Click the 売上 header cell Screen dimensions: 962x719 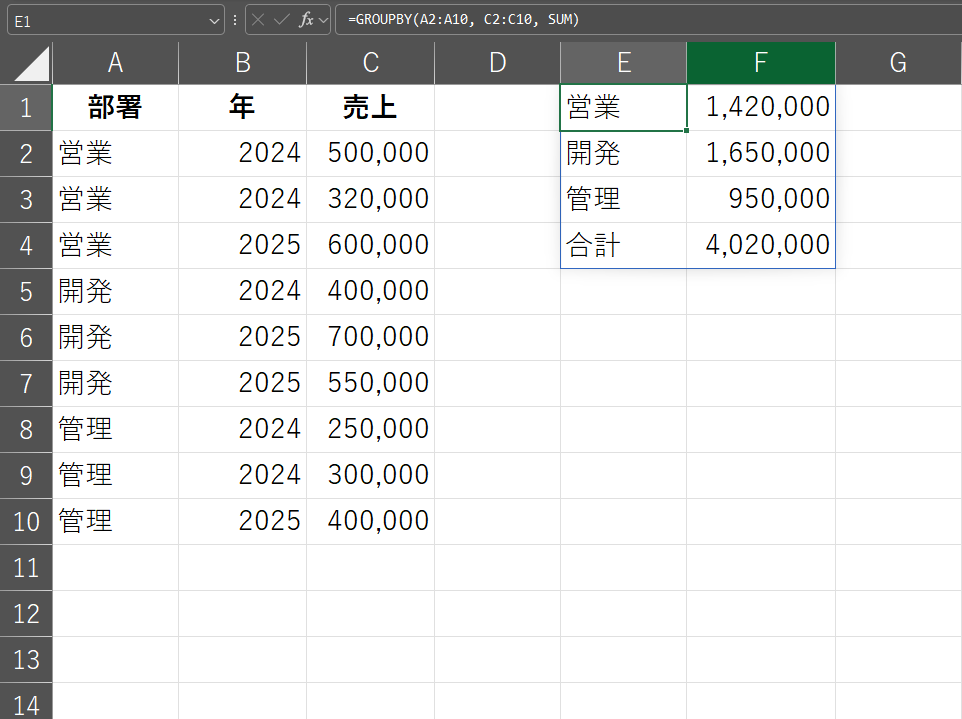[x=370, y=107]
